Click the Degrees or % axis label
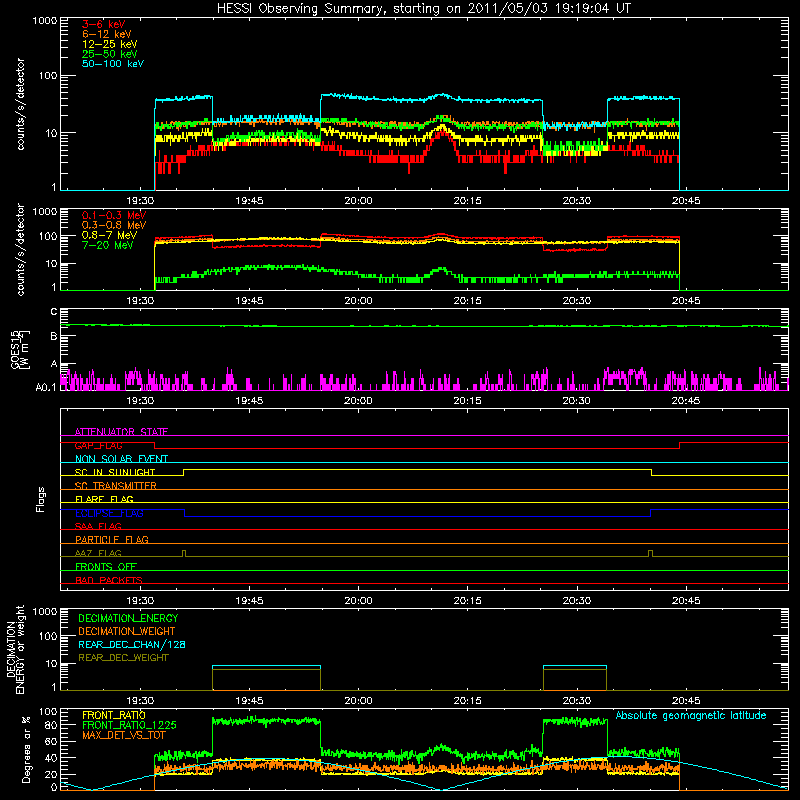Image resolution: width=800 pixels, height=800 pixels. tap(26, 749)
